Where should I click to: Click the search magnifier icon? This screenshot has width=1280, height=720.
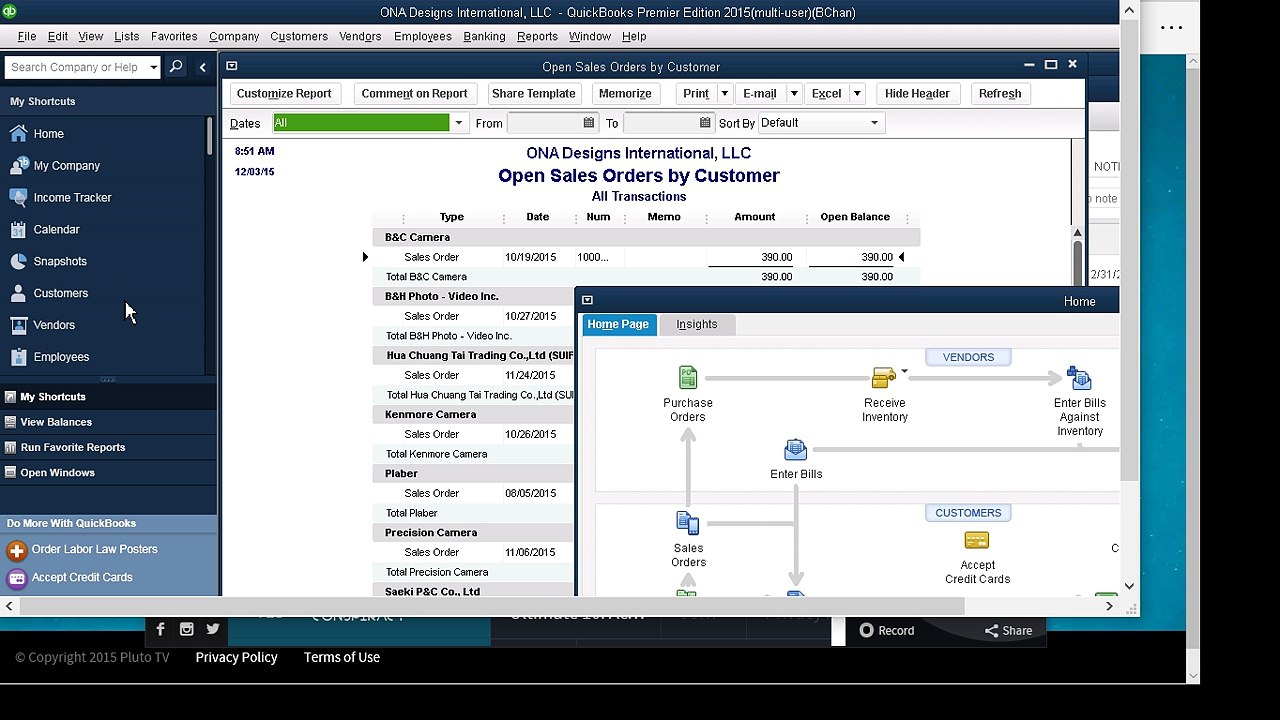click(x=176, y=67)
